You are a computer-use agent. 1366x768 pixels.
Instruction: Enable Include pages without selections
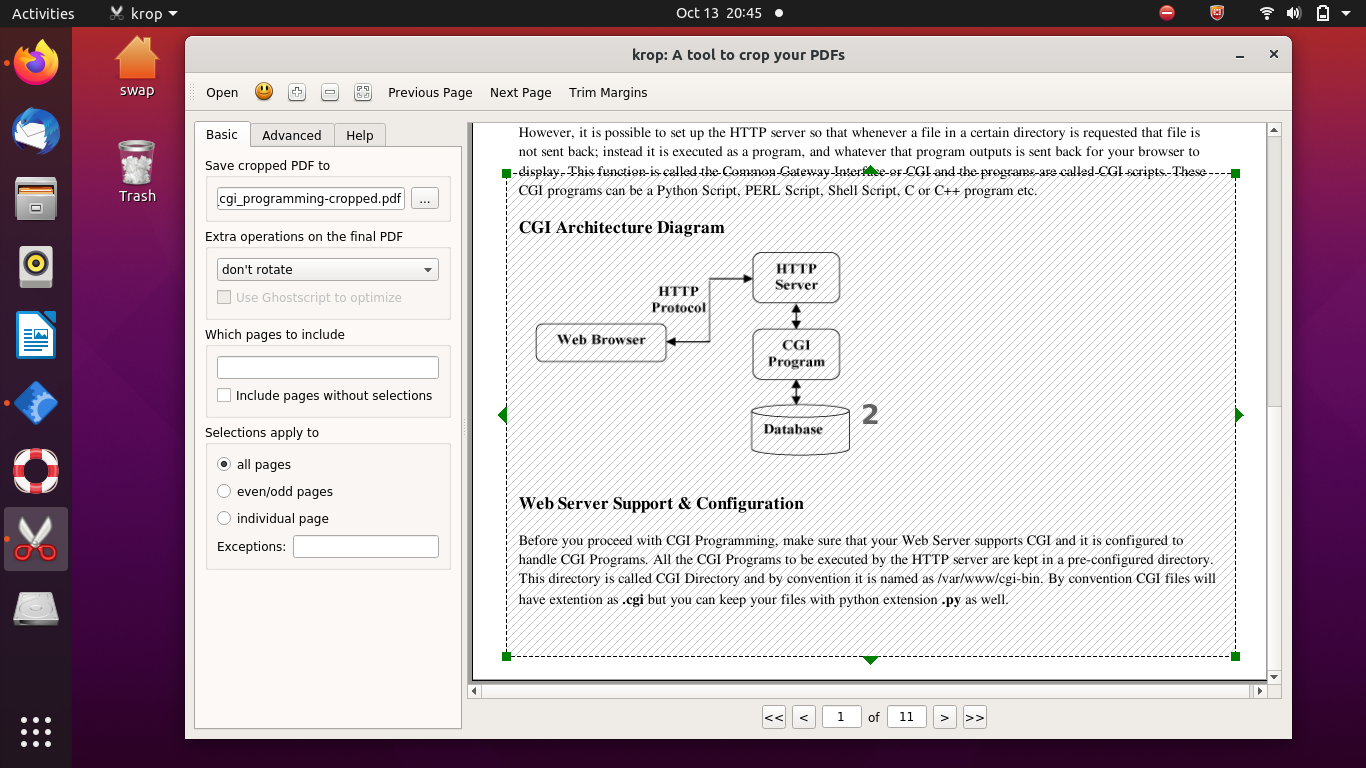pyautogui.click(x=225, y=395)
